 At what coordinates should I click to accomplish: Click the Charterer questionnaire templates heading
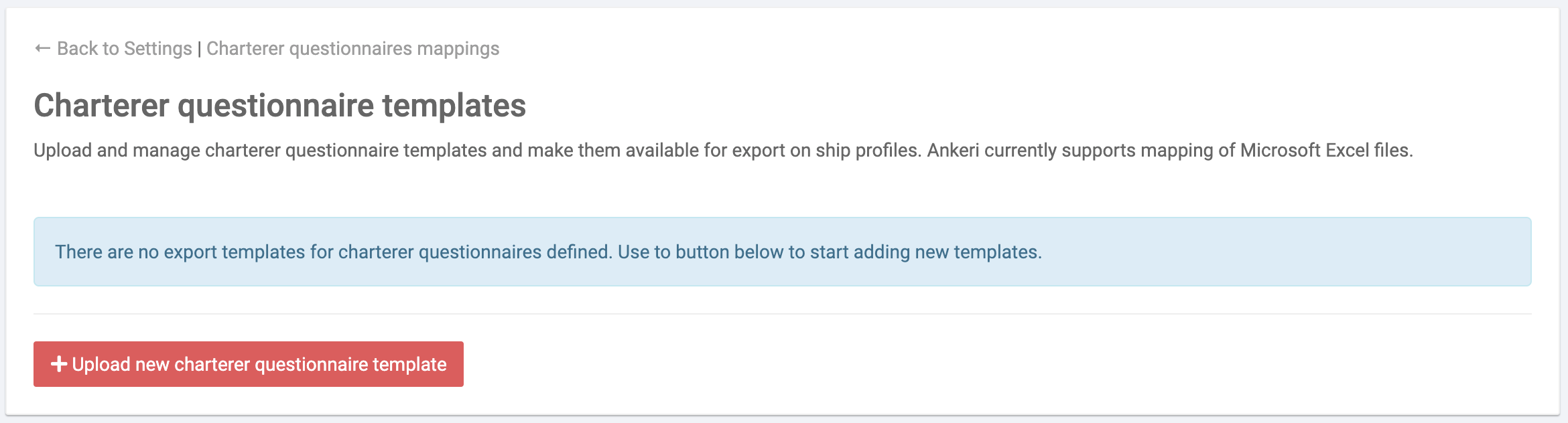point(279,106)
